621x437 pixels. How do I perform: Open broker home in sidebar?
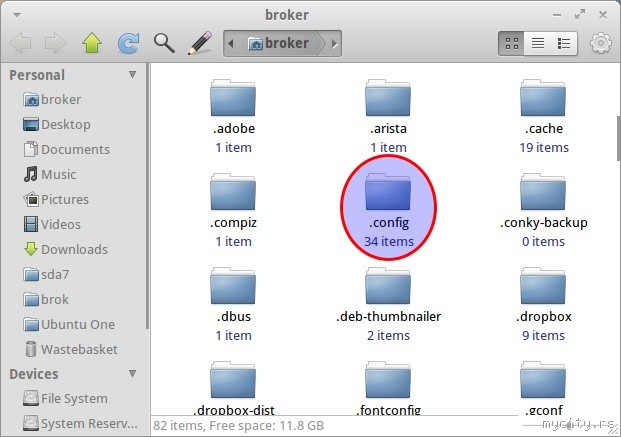pyautogui.click(x=52, y=99)
